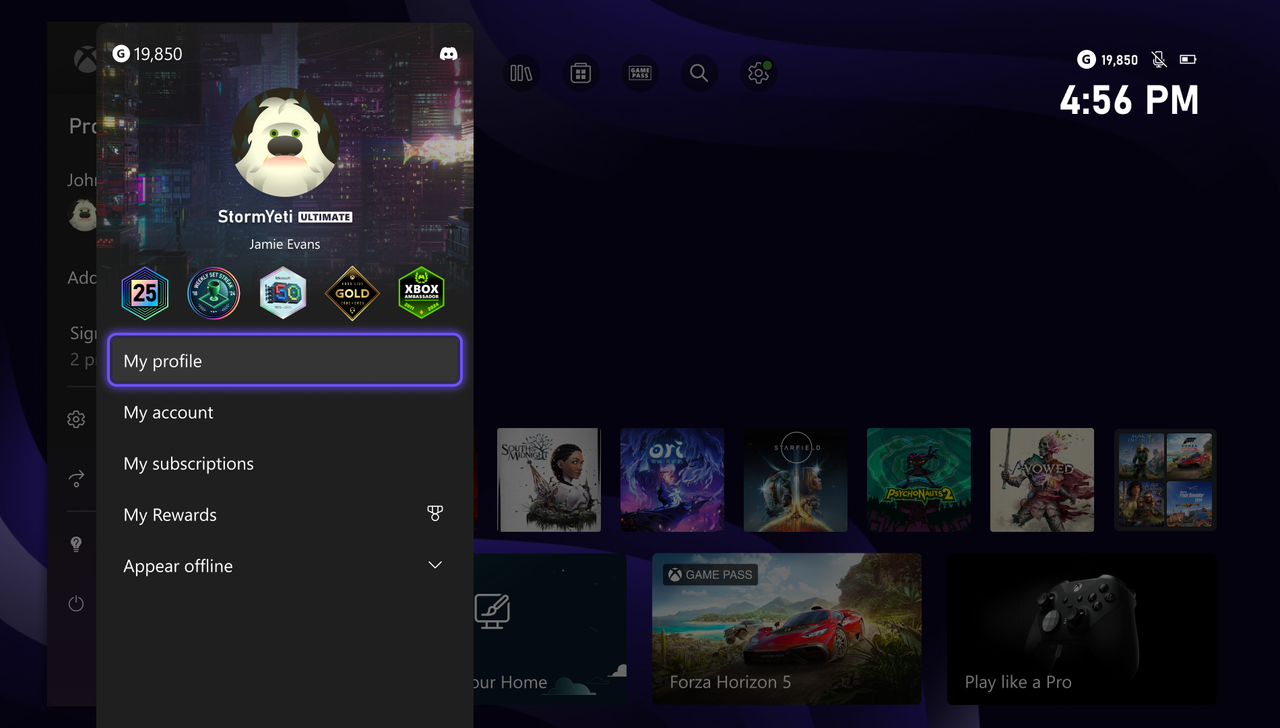The width and height of the screenshot is (1280, 728).
Task: Open the Search magnifier icon
Action: coord(699,73)
